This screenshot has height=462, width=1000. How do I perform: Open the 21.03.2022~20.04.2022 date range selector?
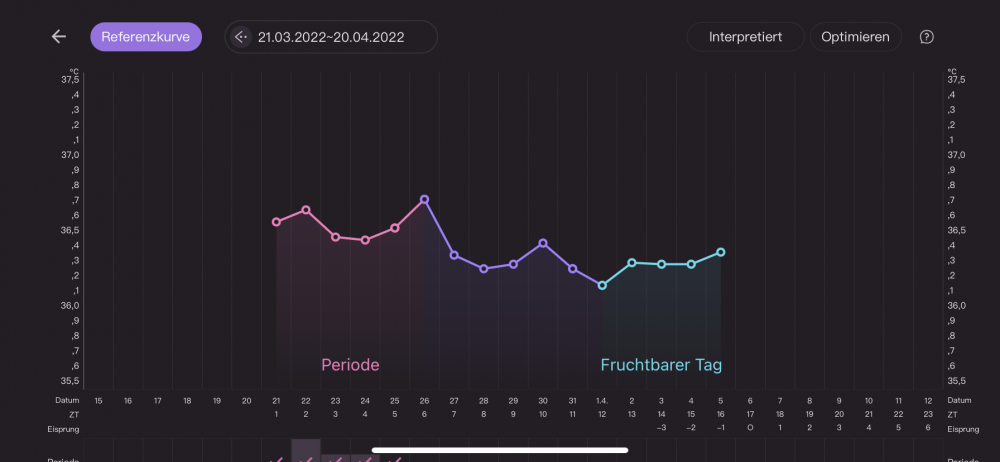[331, 37]
